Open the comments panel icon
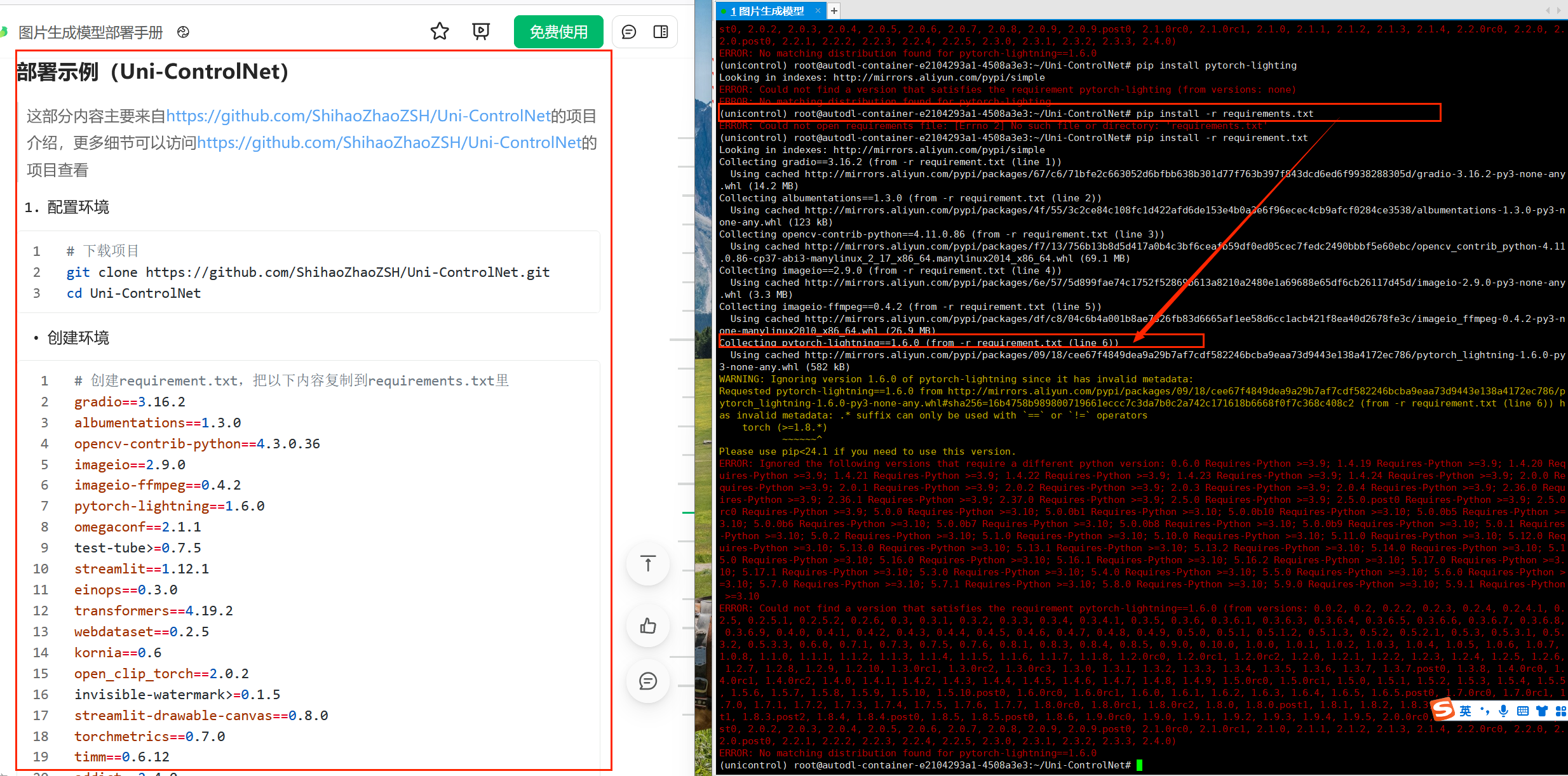The height and width of the screenshot is (776, 1568). tap(629, 32)
